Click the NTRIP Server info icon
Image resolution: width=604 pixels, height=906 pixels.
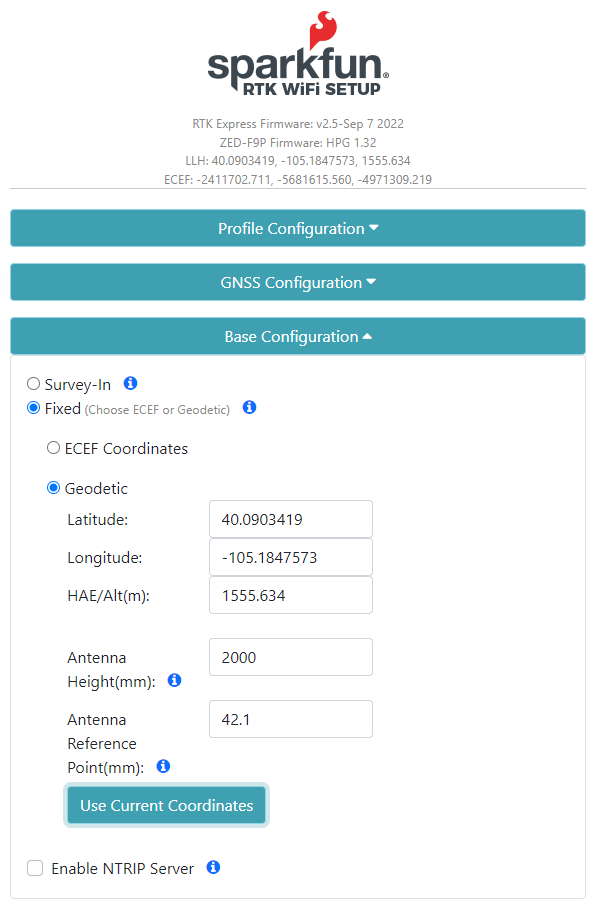tap(213, 868)
